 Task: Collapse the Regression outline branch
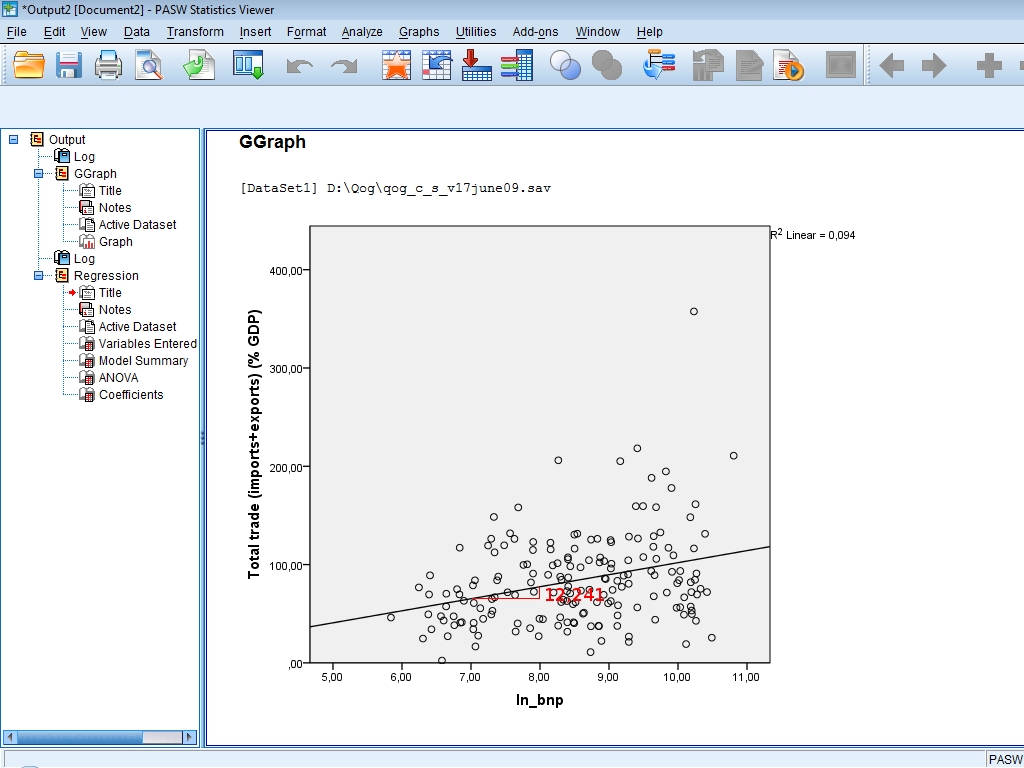coord(39,276)
